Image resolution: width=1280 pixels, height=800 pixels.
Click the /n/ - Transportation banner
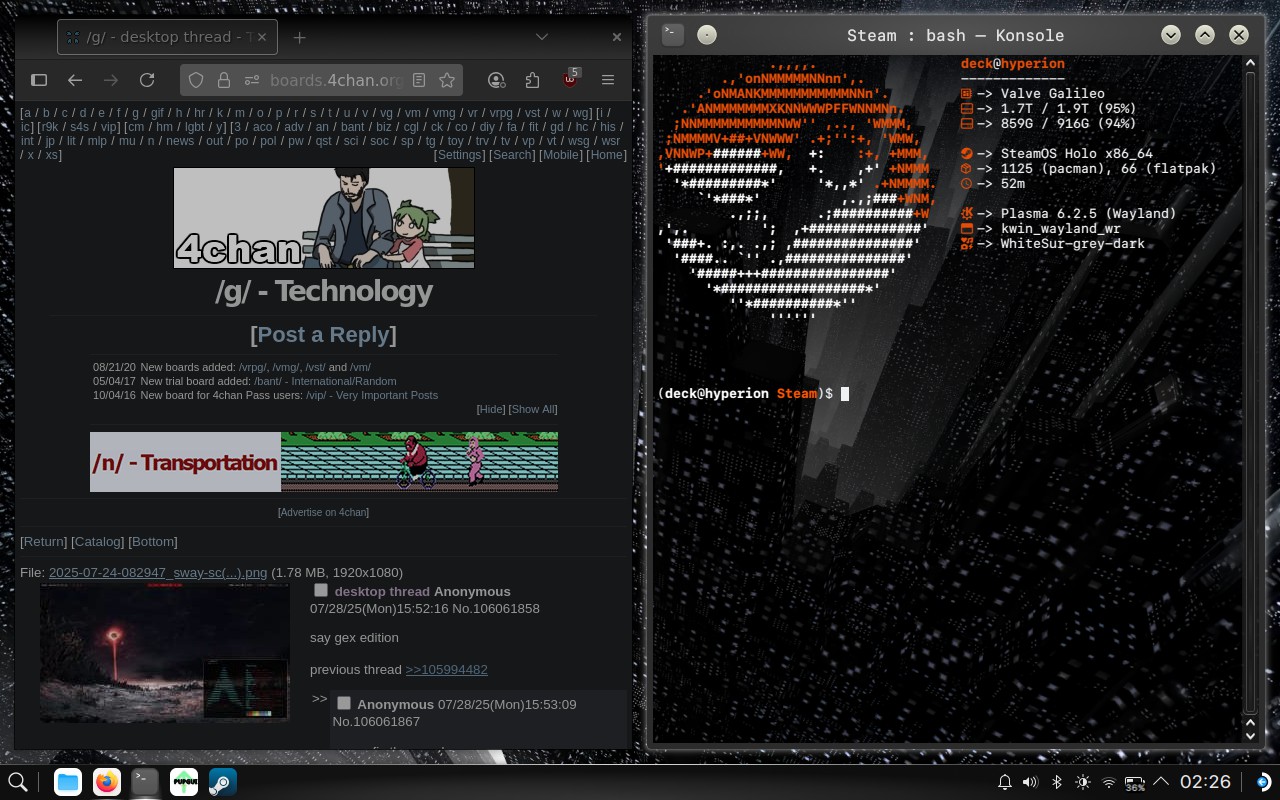[324, 462]
